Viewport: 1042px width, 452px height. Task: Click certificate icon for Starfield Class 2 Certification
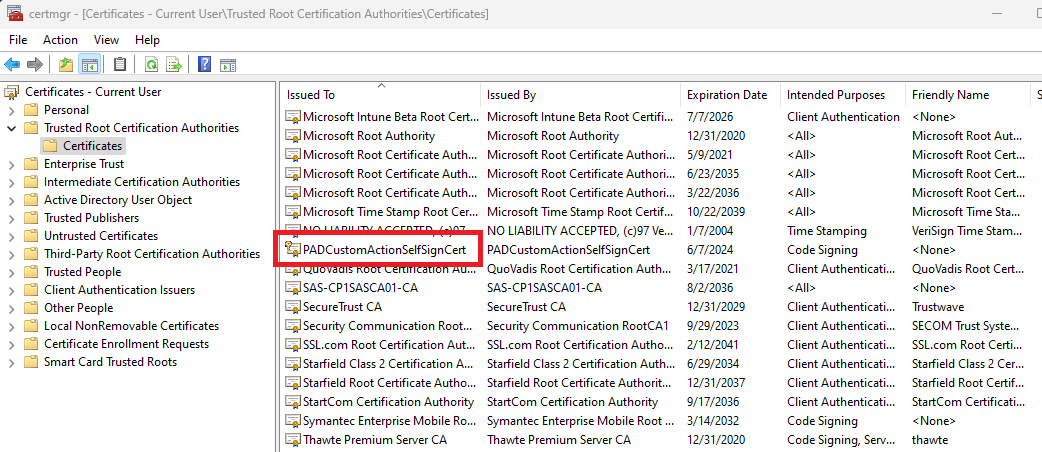(292, 364)
